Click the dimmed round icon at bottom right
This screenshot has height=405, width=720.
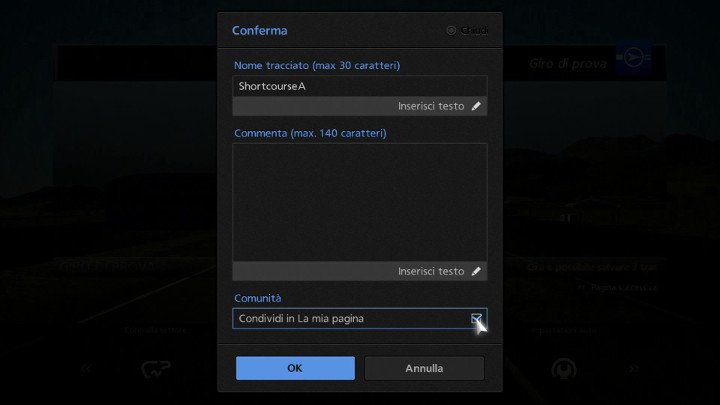click(564, 369)
